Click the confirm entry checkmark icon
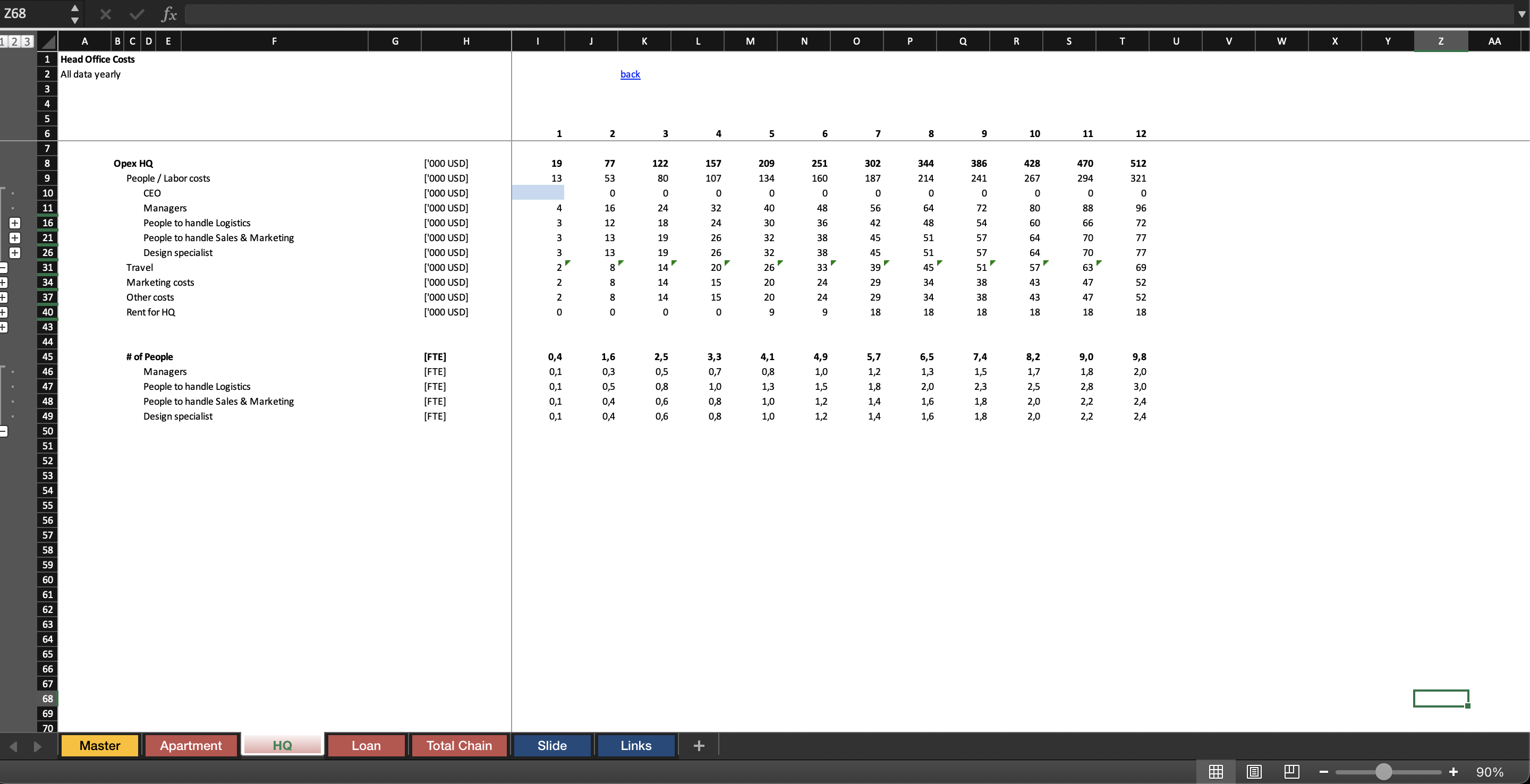Viewport: 1530px width, 784px height. pos(137,14)
